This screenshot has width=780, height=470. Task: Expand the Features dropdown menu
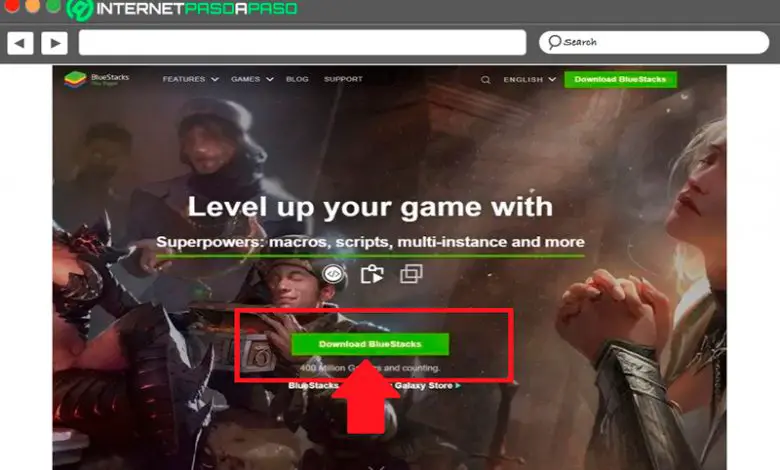tap(191, 79)
